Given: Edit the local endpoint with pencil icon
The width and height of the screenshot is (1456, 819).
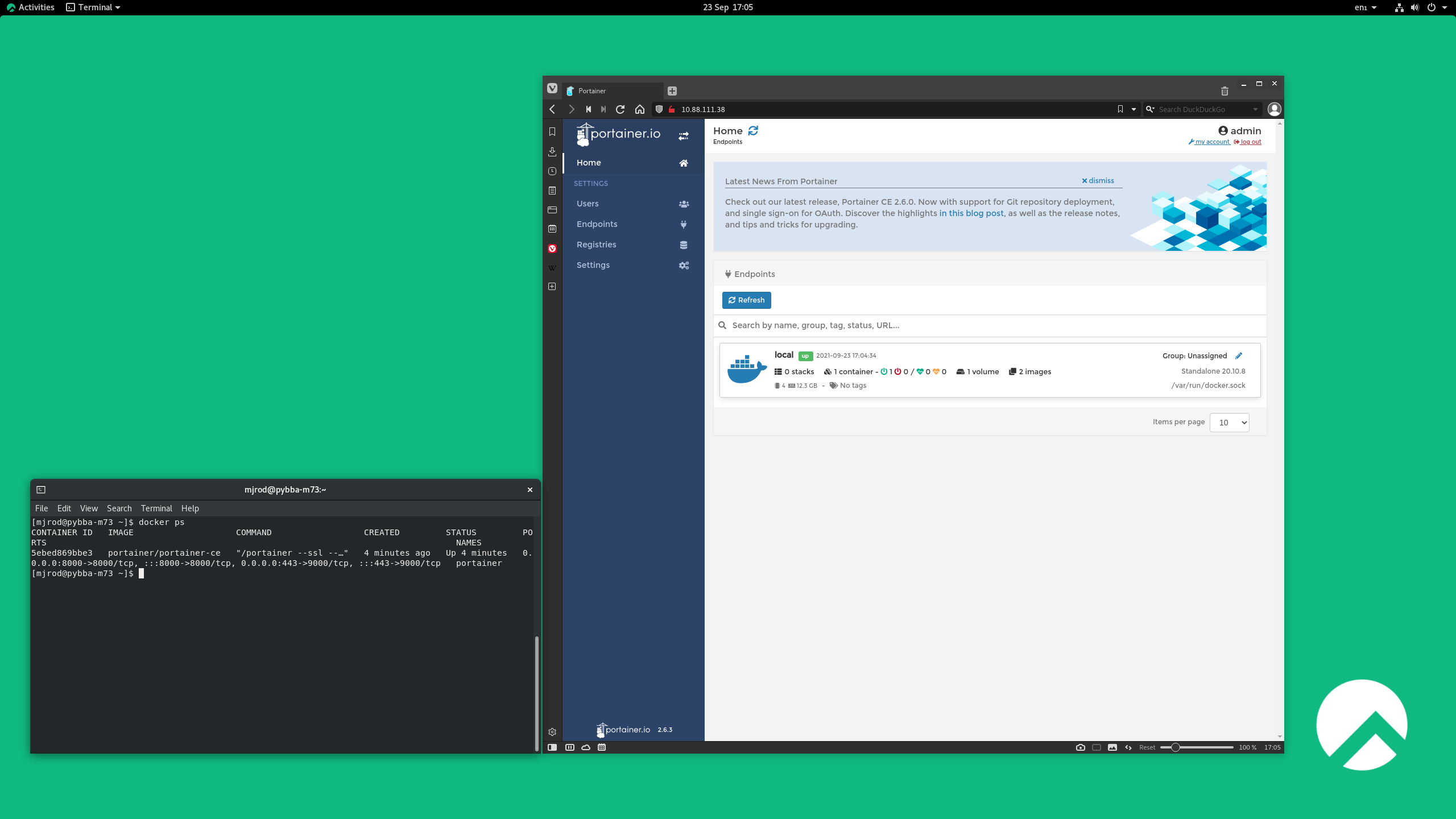Looking at the screenshot, I should (x=1239, y=355).
